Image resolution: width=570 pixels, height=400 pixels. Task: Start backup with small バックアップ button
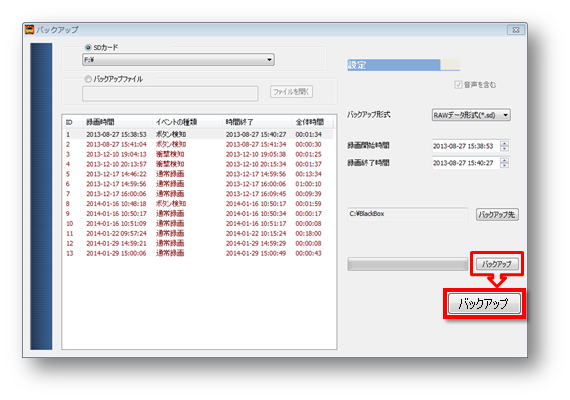pos(497,264)
